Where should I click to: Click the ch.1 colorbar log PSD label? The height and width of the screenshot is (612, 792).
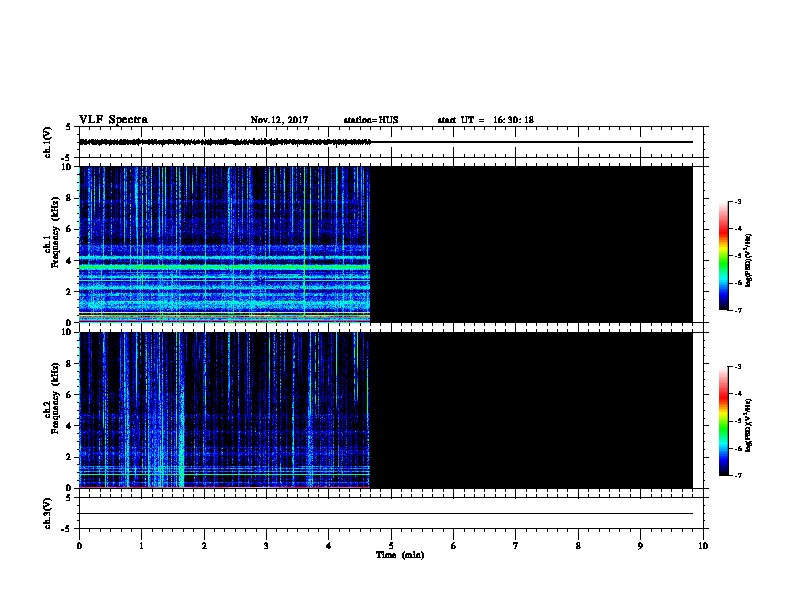[x=748, y=260]
